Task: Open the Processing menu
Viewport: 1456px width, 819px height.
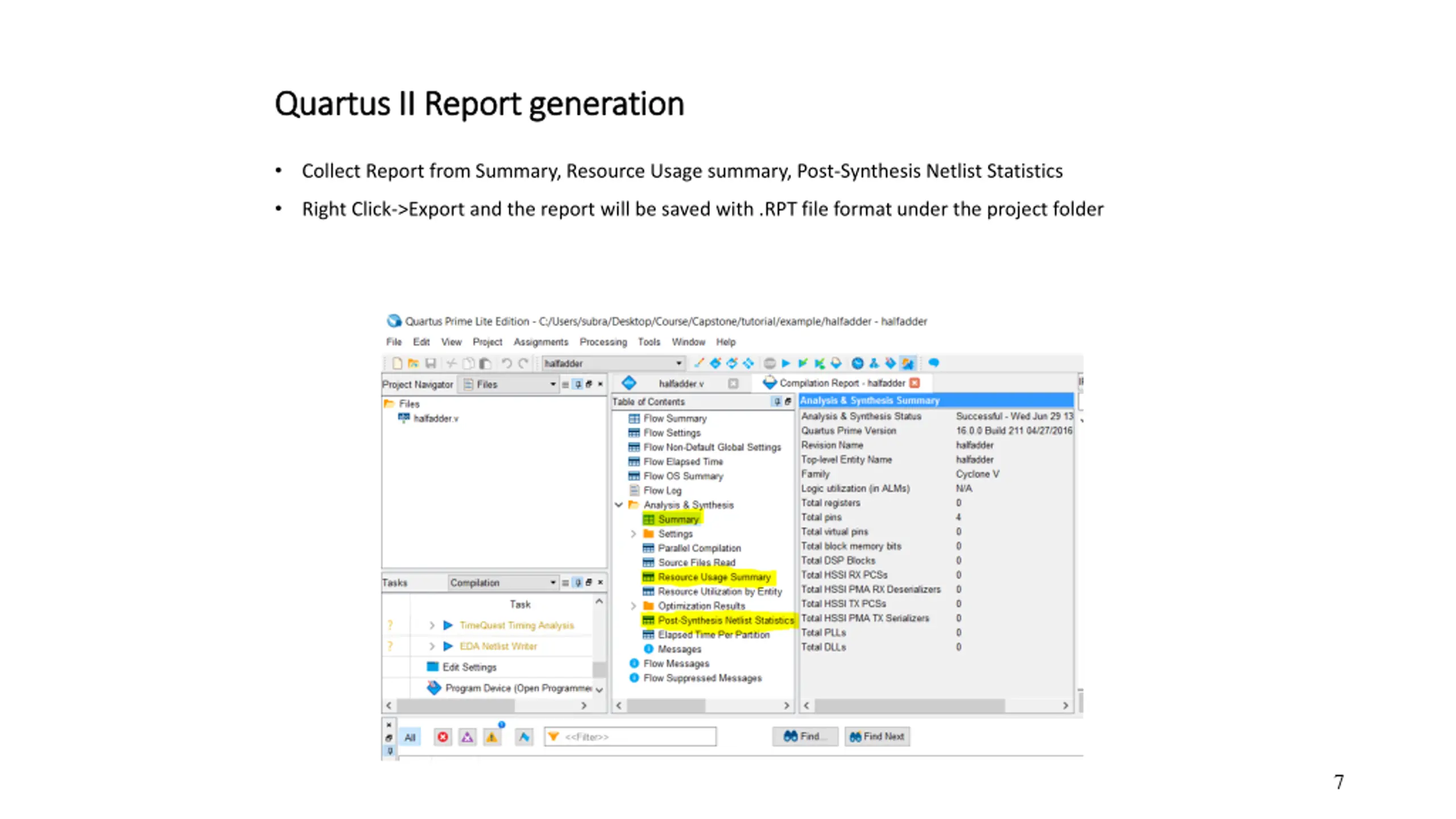Action: (x=603, y=342)
